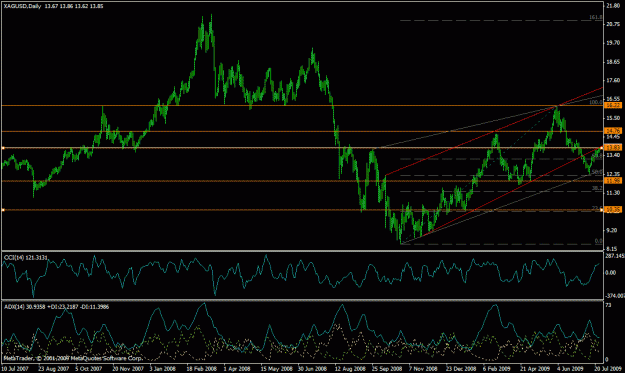This screenshot has height=373, width=625.
Task: Click the 15.50 price scale value
Action: click(x=613, y=118)
